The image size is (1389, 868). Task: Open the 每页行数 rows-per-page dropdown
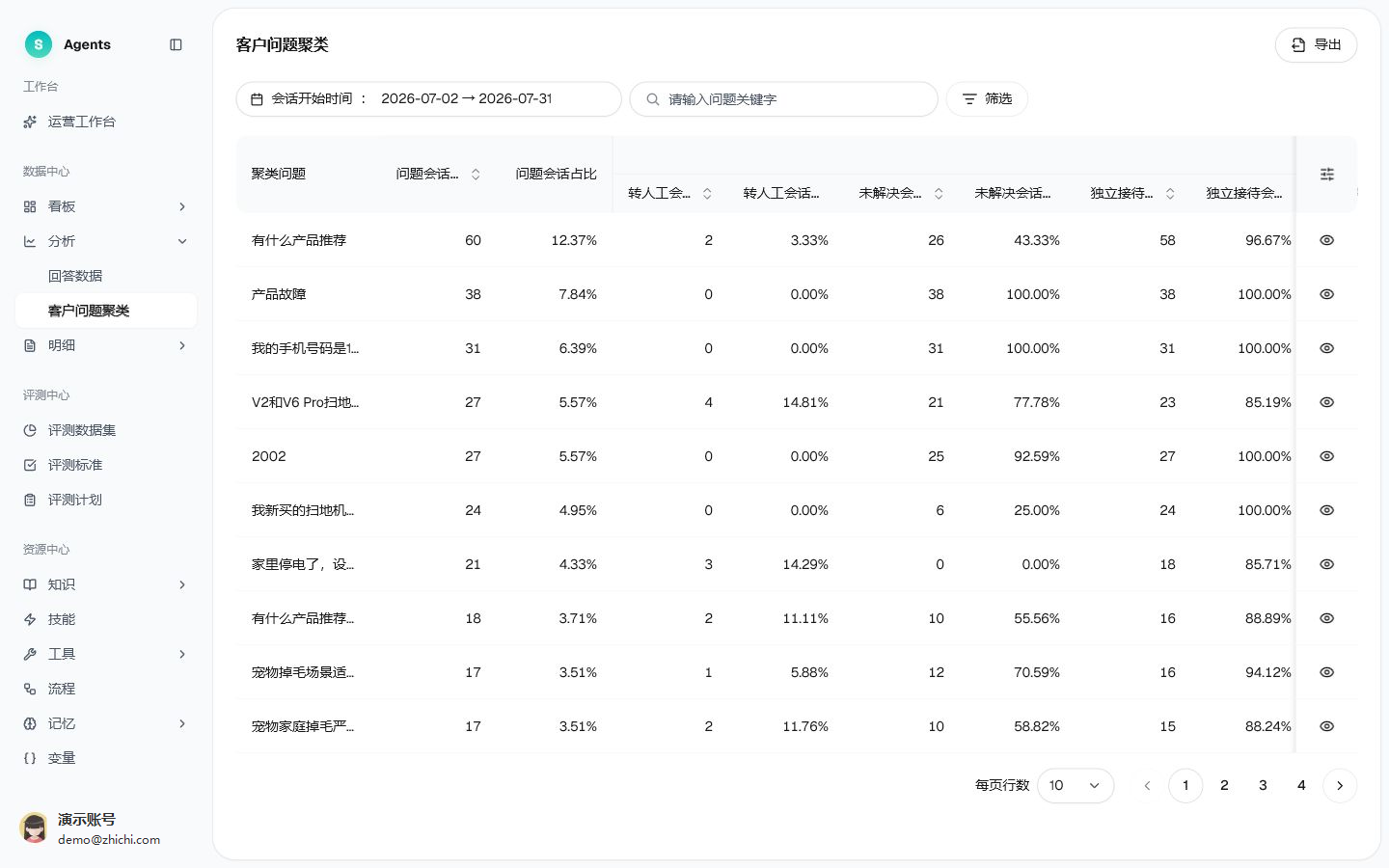click(1076, 785)
